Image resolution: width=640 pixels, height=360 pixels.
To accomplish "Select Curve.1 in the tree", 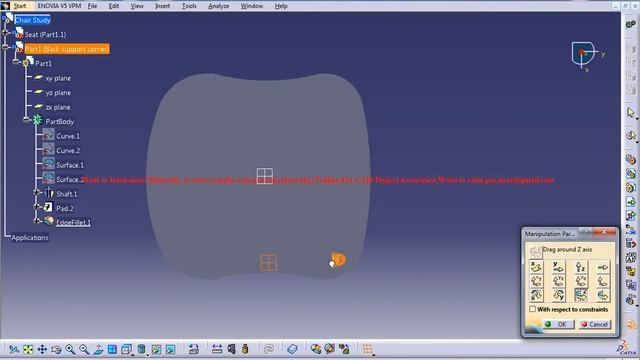I will (x=68, y=136).
